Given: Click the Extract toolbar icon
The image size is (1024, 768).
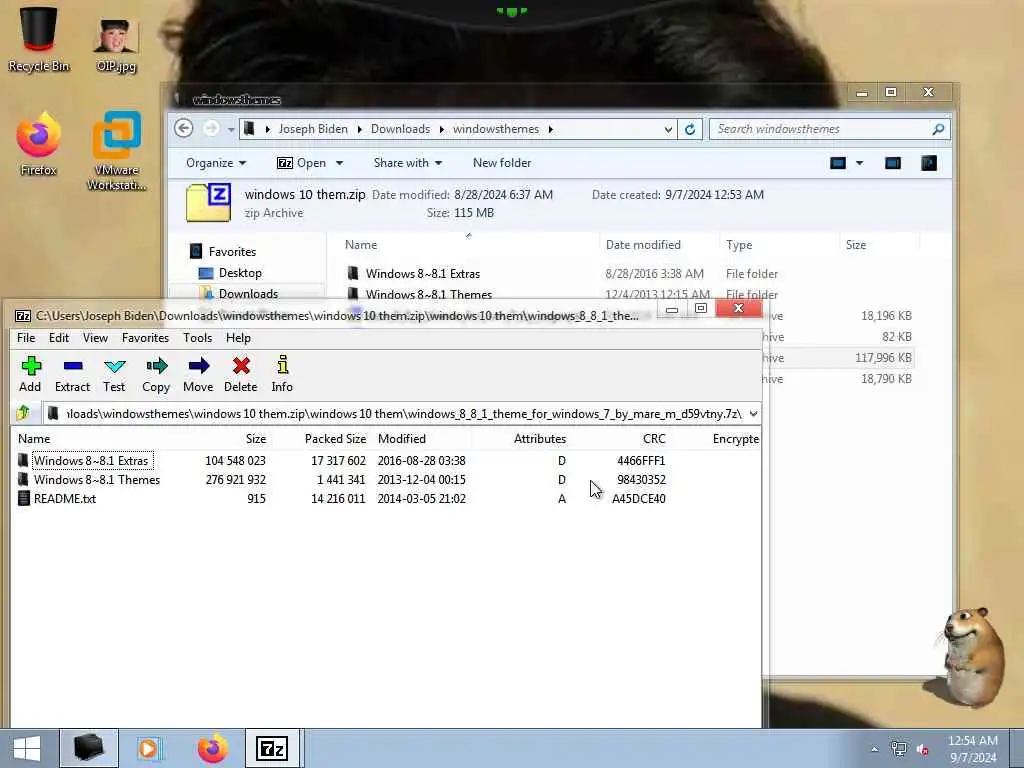Looking at the screenshot, I should [x=72, y=374].
